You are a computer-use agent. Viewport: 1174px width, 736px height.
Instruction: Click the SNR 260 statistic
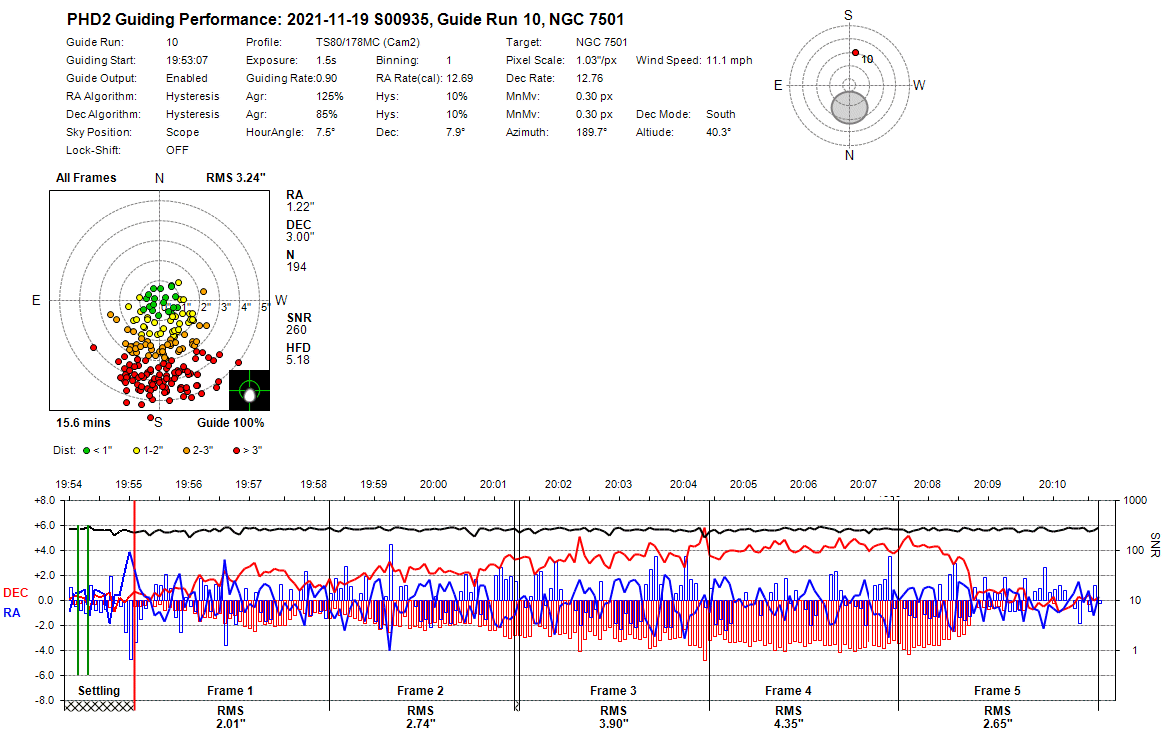pos(299,323)
